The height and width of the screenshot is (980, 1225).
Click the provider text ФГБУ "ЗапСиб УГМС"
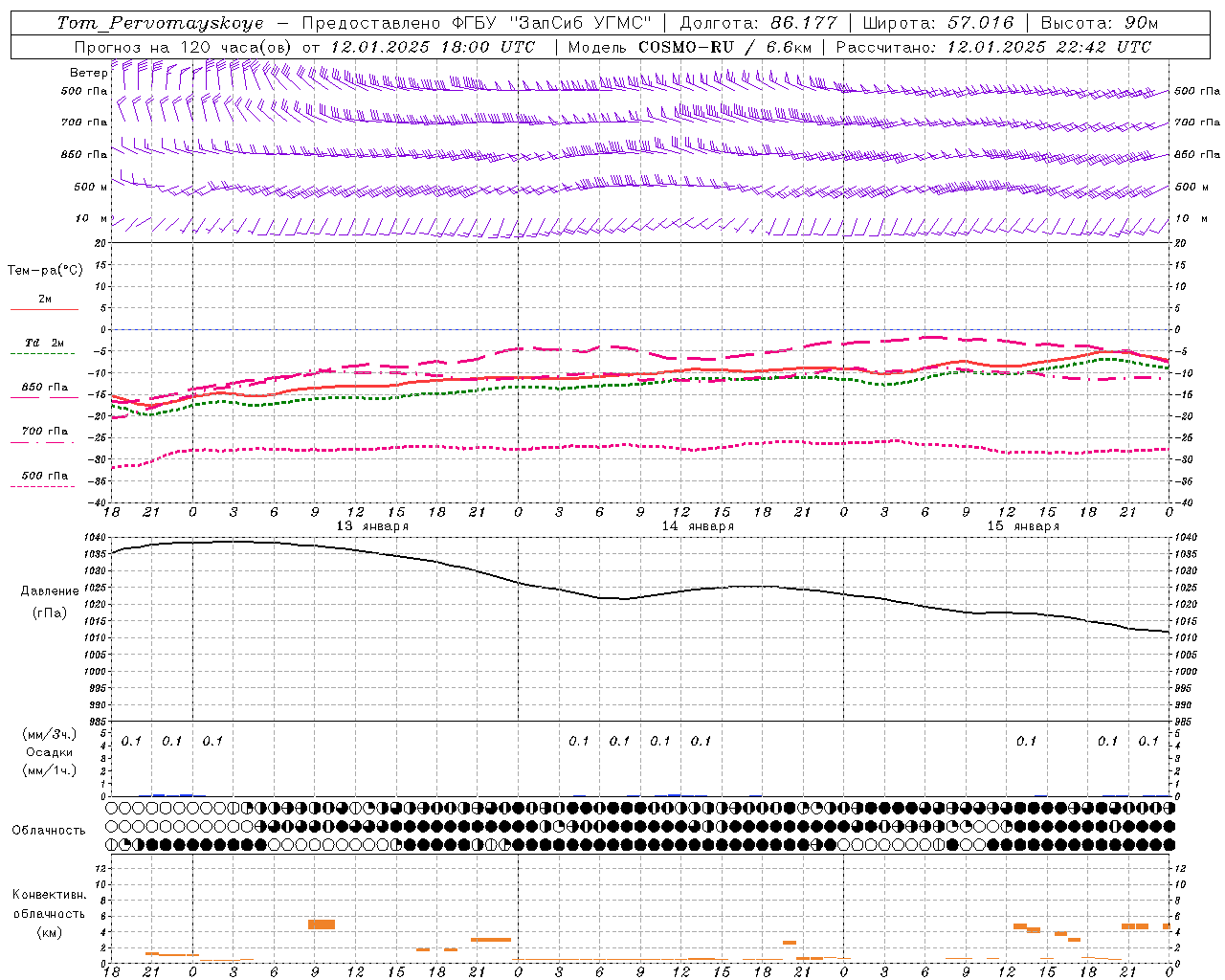click(x=551, y=23)
